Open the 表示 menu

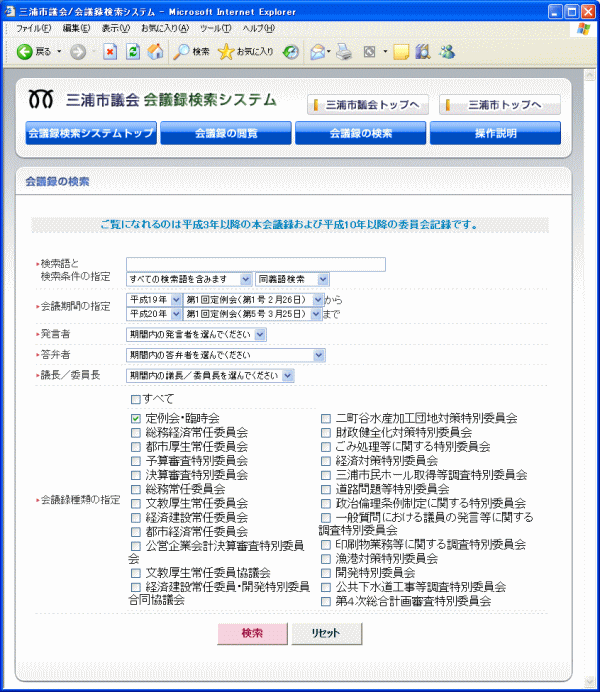click(x=116, y=29)
